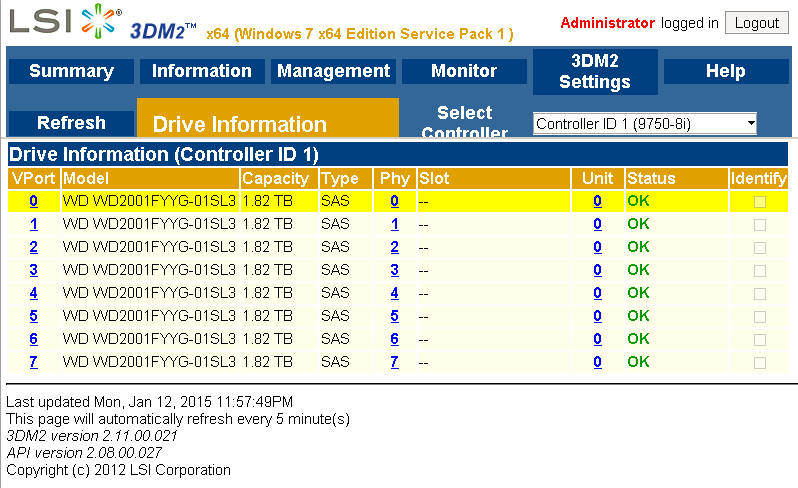Click the API version 2.08.00.027 text
The width and height of the screenshot is (798, 488).
[84, 453]
